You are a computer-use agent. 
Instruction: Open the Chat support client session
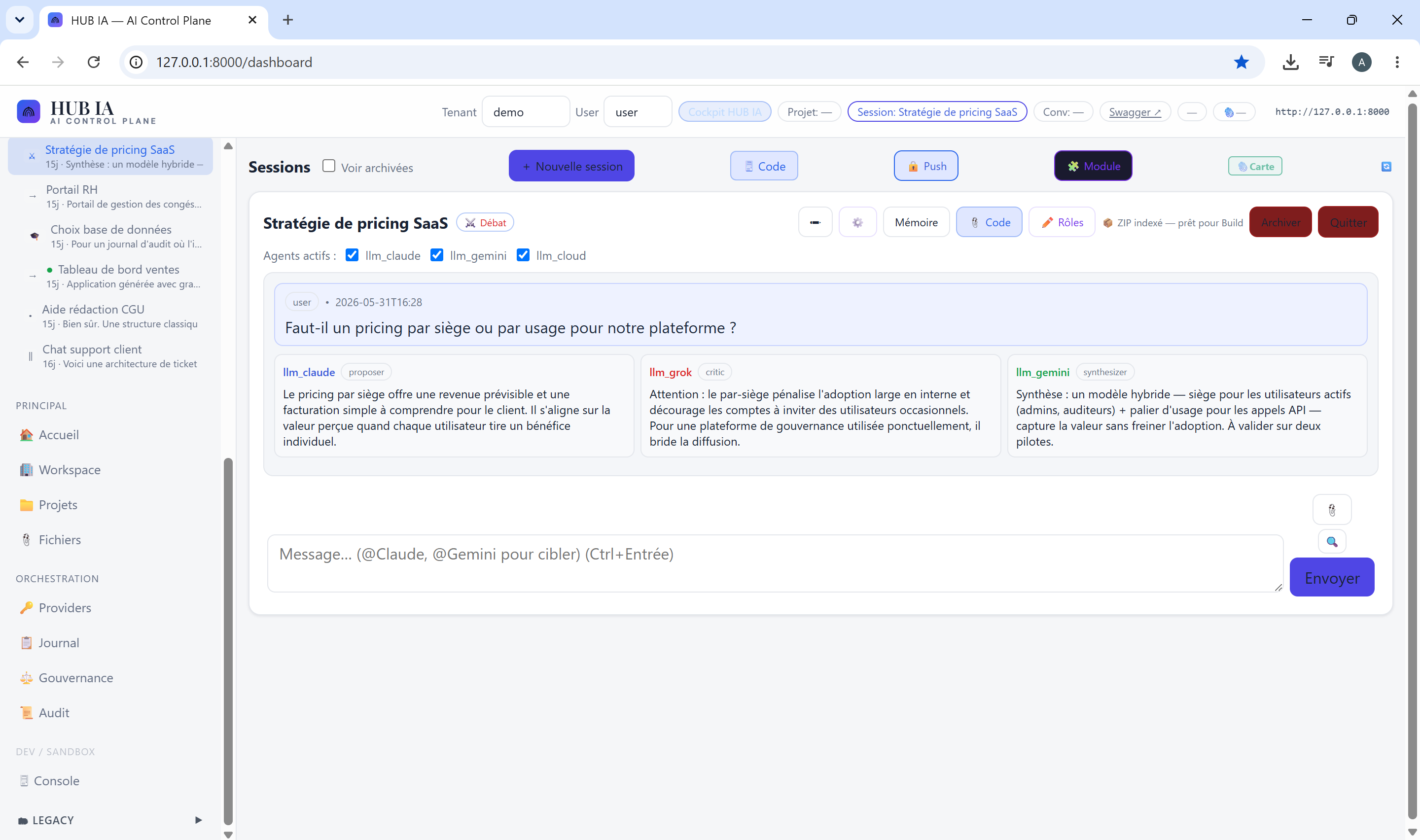110,356
